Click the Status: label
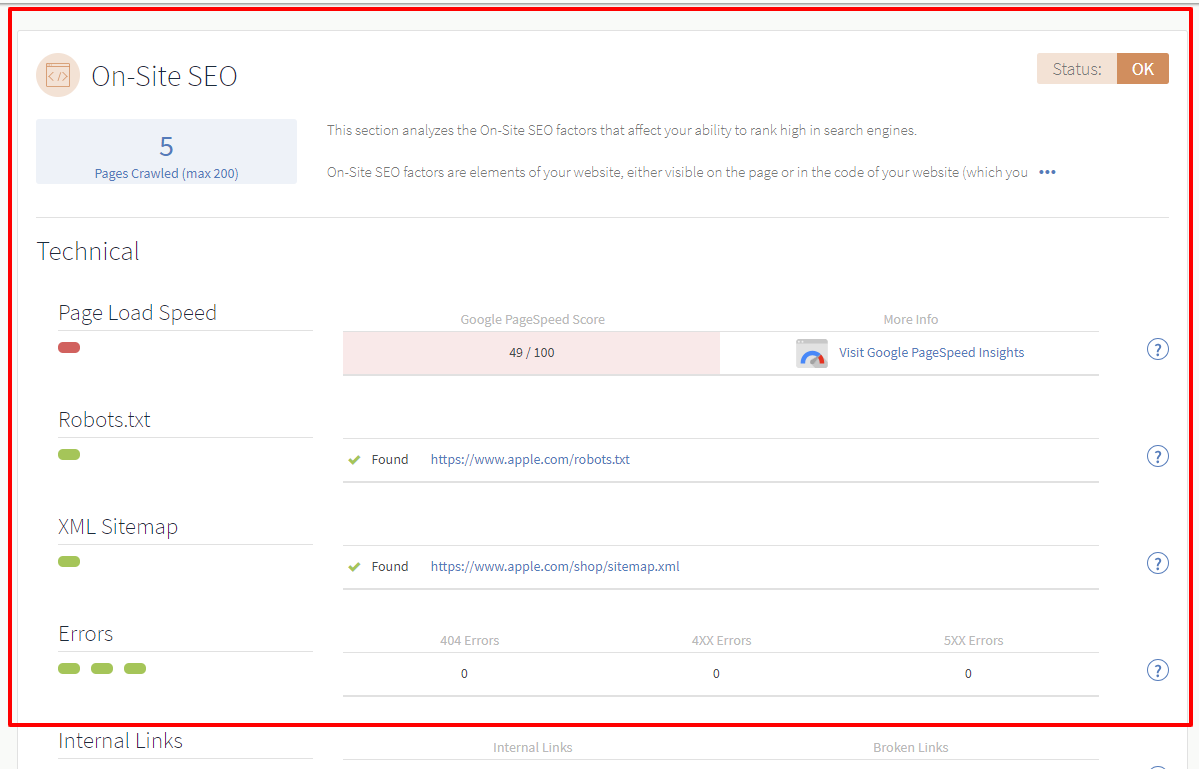Image resolution: width=1199 pixels, height=769 pixels. click(x=1077, y=69)
